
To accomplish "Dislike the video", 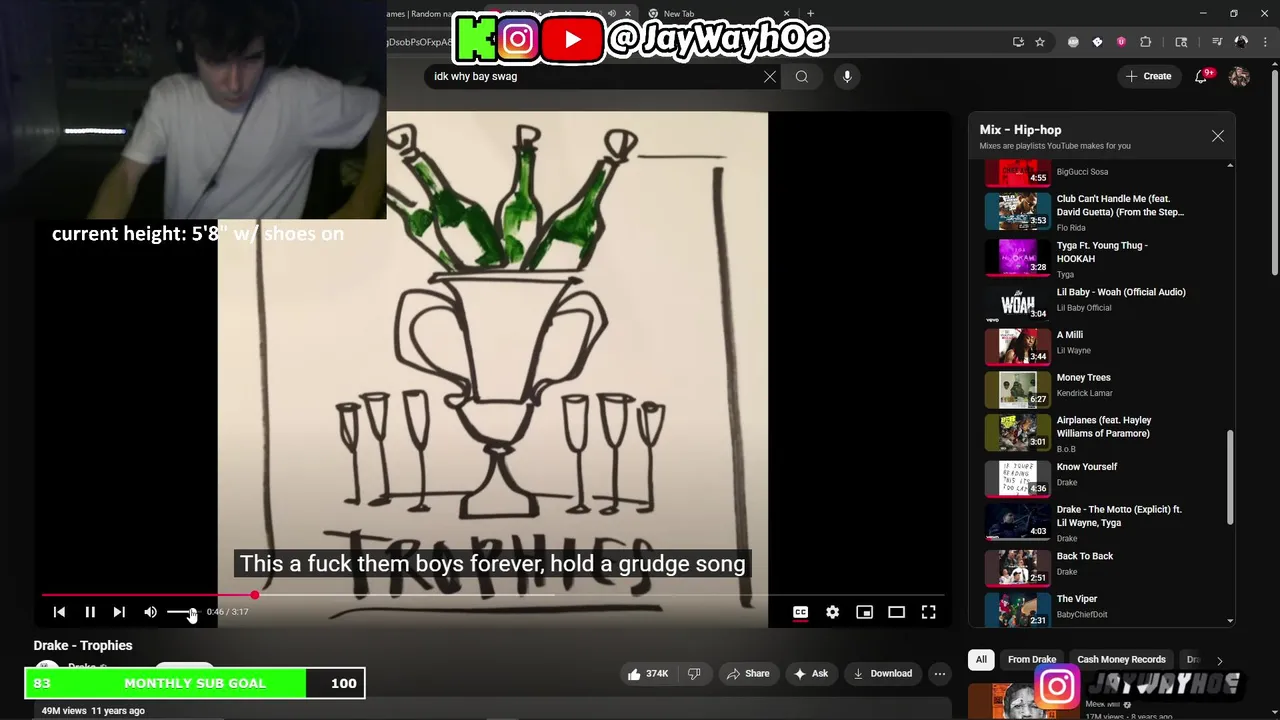I will (x=694, y=674).
